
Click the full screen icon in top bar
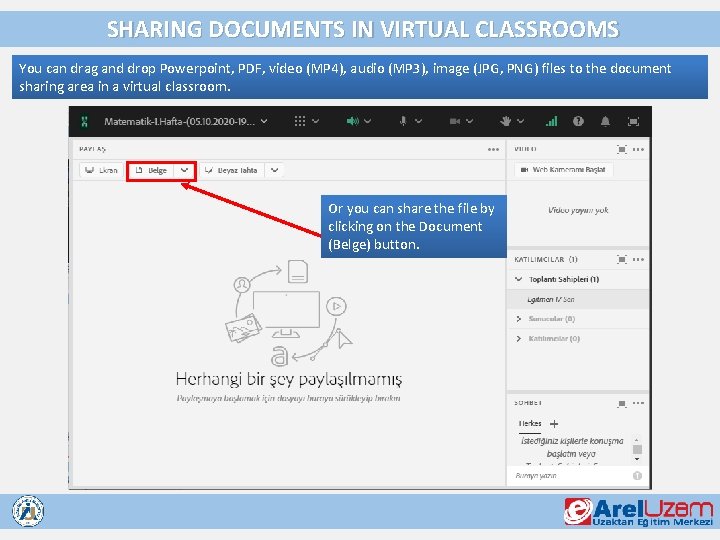(x=633, y=121)
